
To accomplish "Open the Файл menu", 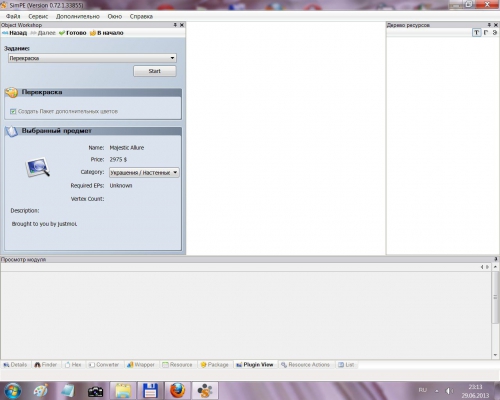I will pyautogui.click(x=13, y=16).
